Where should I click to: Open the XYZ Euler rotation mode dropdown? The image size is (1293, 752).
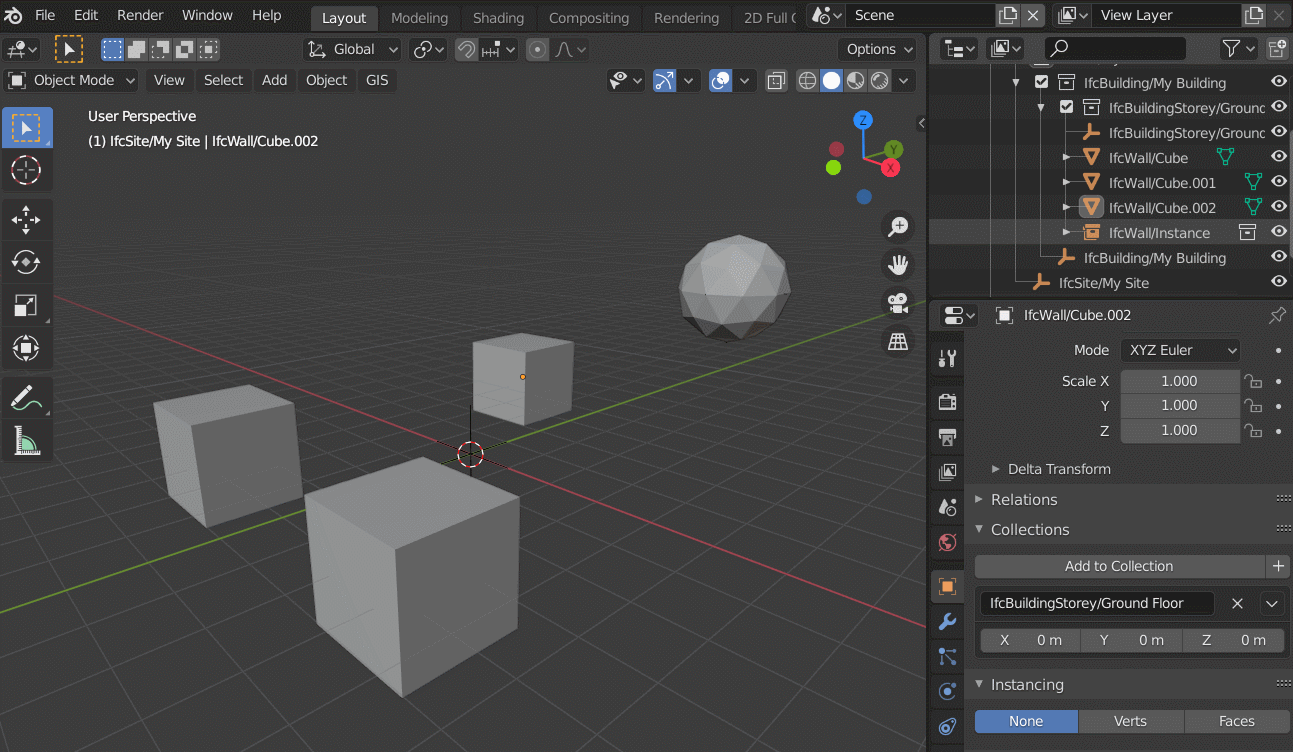coord(1180,350)
